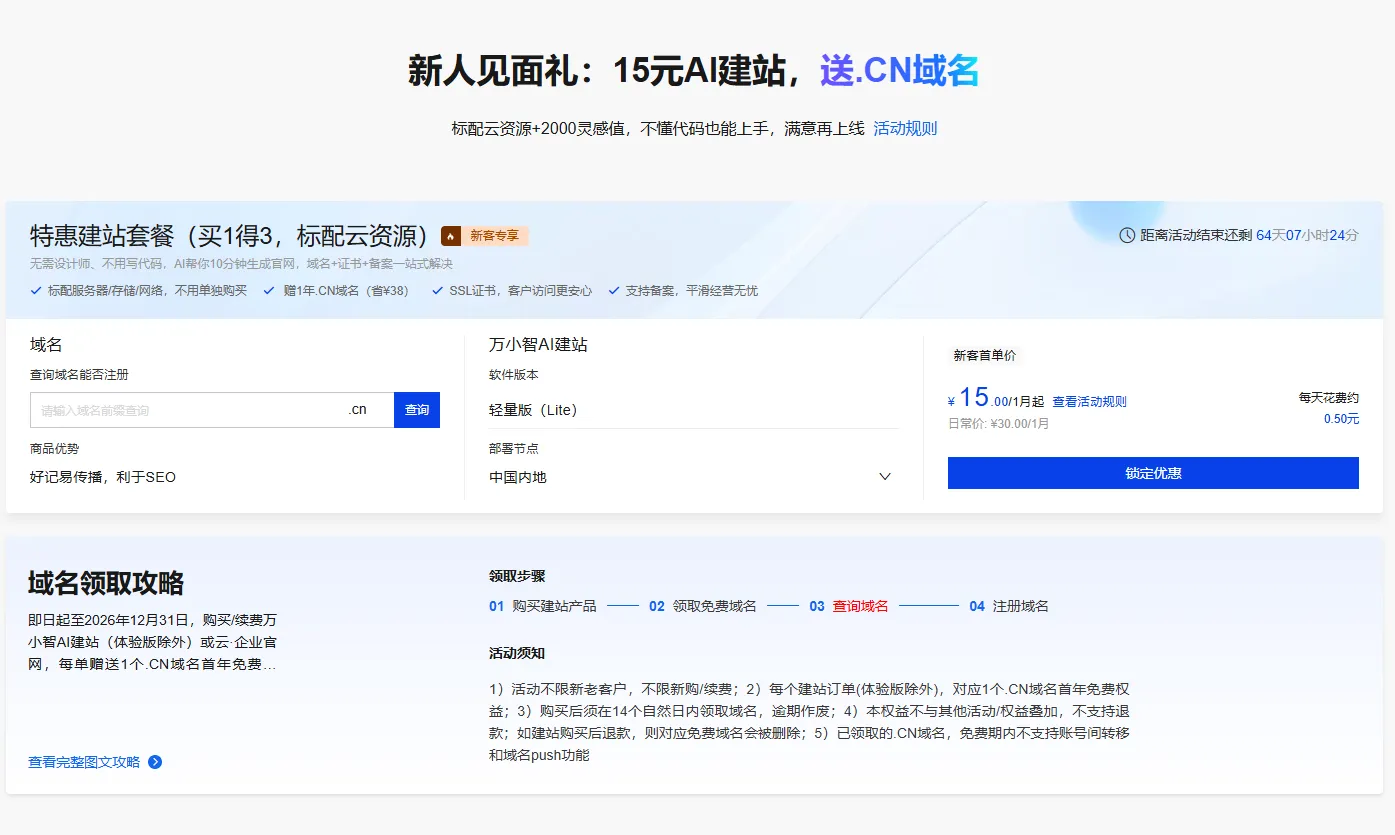Image resolution: width=1395 pixels, height=835 pixels.
Task: Click the 活动须知 heading
Action: pyautogui.click(x=517, y=653)
